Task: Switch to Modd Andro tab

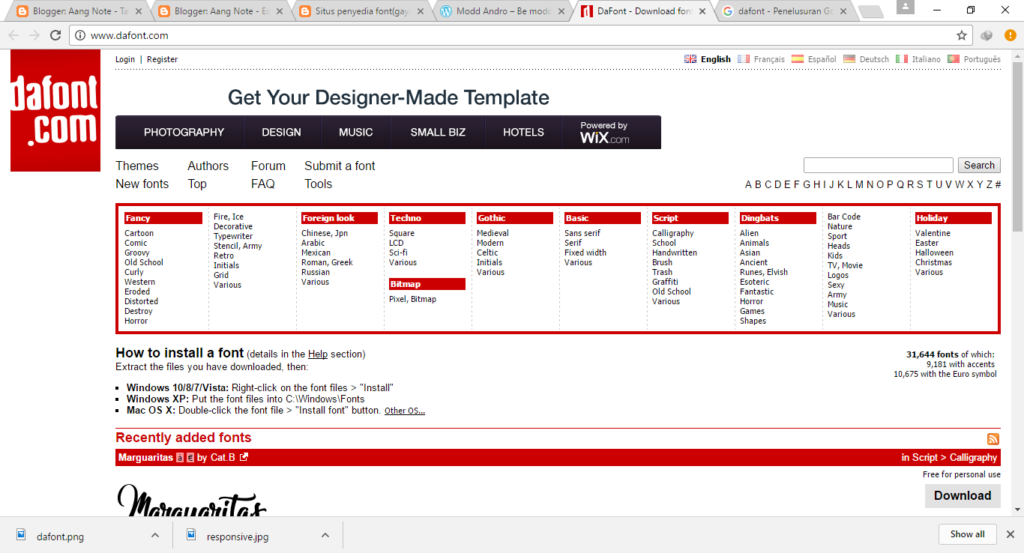Action: point(503,11)
